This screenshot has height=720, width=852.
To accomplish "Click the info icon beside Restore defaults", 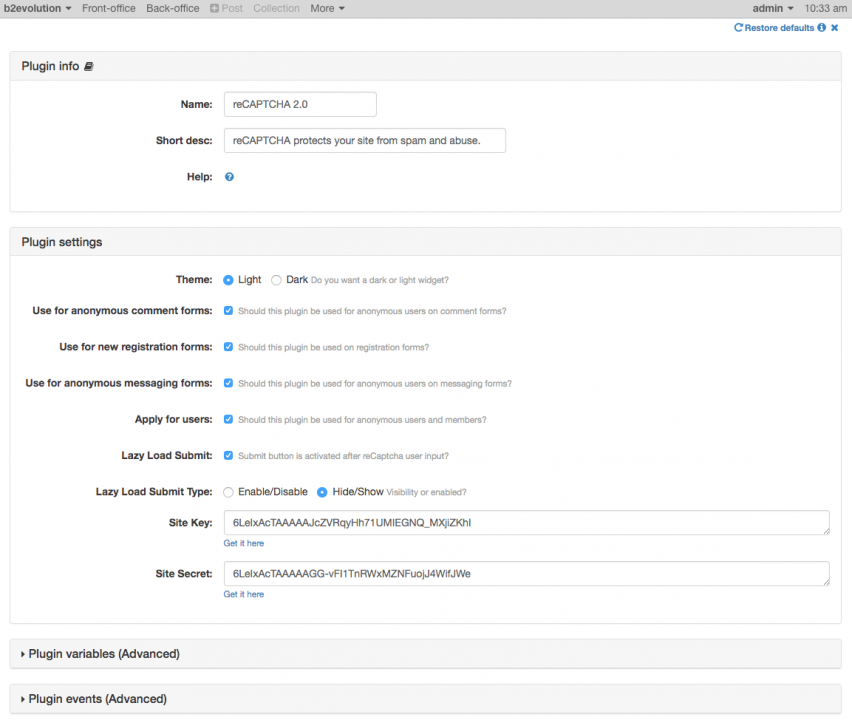I will click(822, 28).
